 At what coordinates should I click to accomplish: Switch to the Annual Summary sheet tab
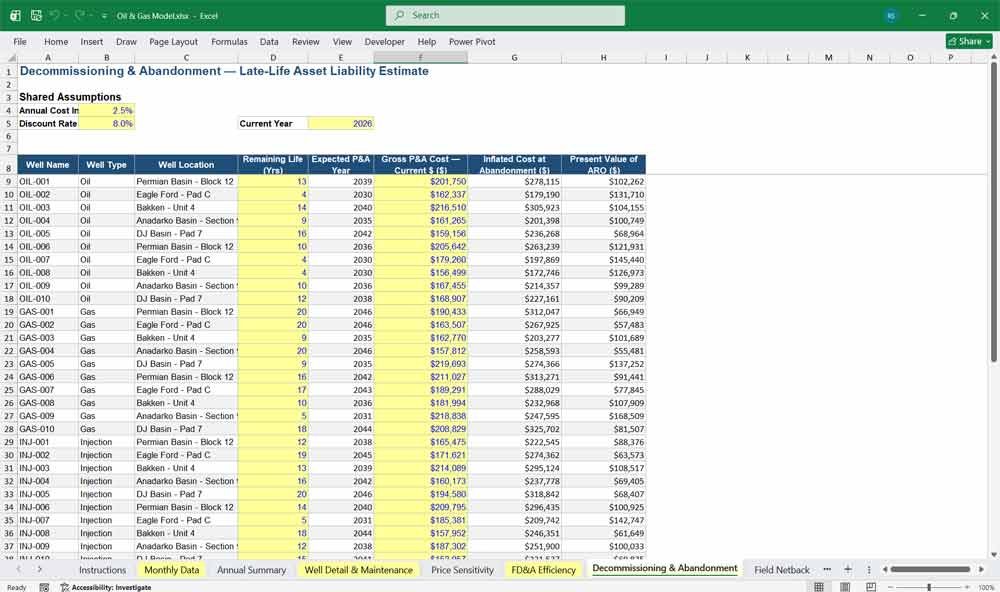point(251,570)
